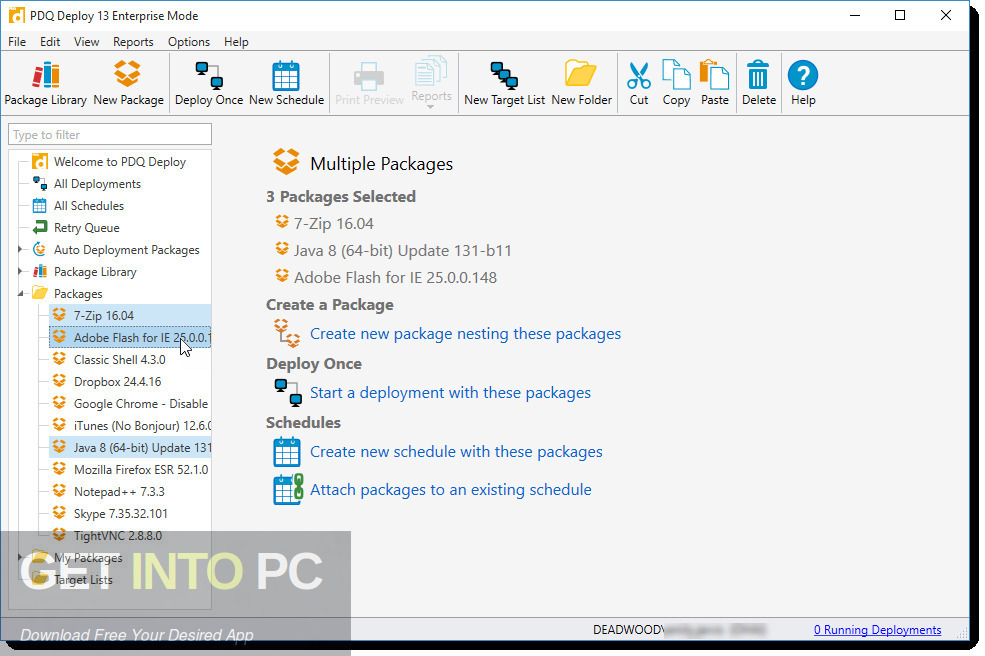This screenshot has height=656, width=985.
Task: Collapse the Packages folder node
Action: tap(20, 293)
